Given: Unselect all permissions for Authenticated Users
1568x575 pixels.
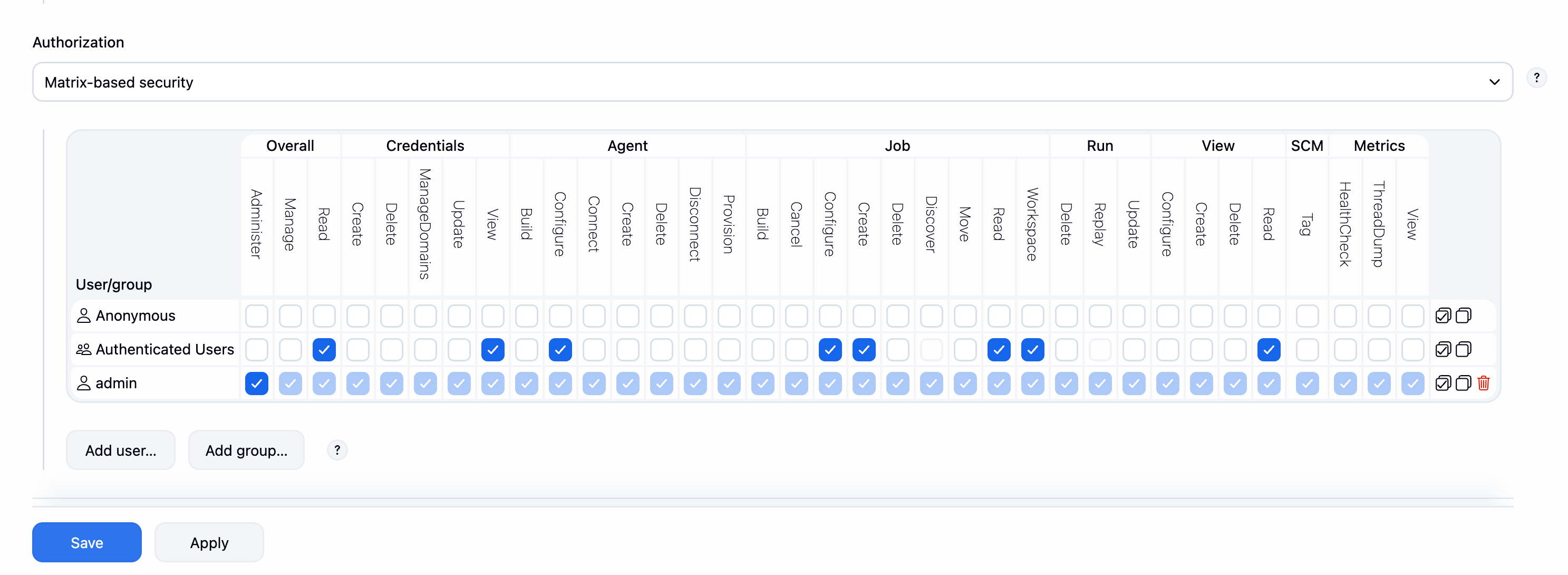Looking at the screenshot, I should [1463, 350].
